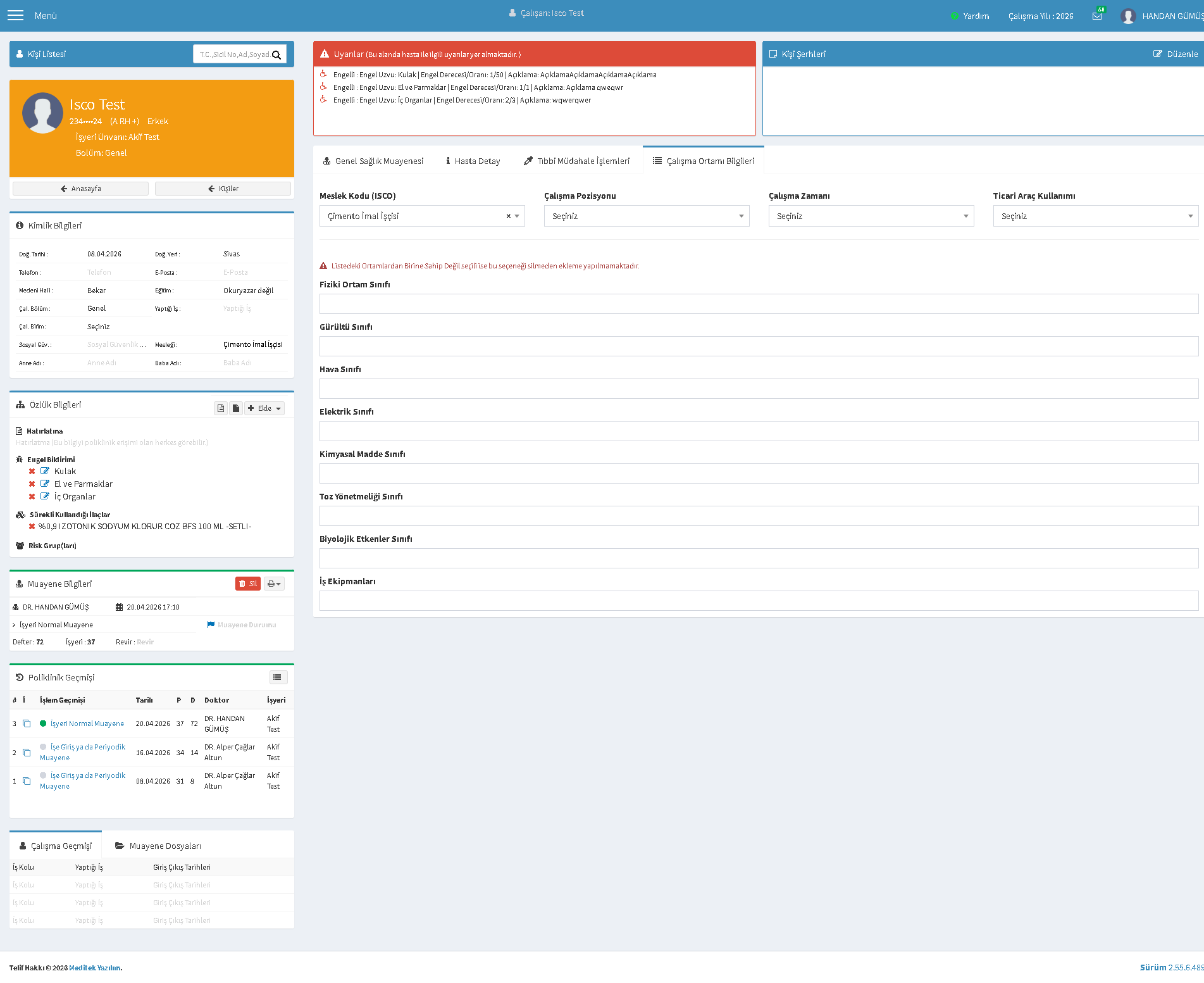The height and width of the screenshot is (983, 1204).
Task: Open the Çalışma Pozisyonu dropdown
Action: tap(647, 216)
